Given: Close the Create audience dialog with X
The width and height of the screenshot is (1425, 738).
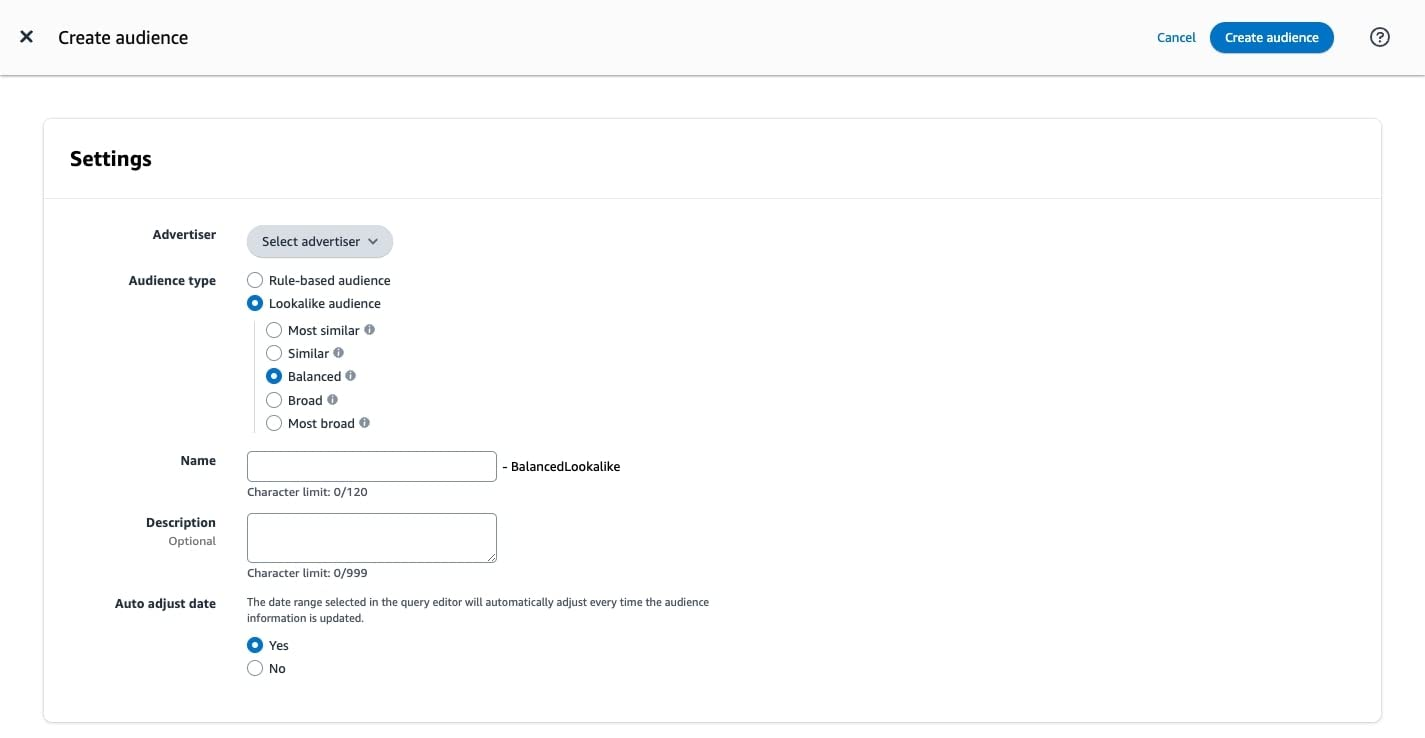Looking at the screenshot, I should (x=27, y=37).
